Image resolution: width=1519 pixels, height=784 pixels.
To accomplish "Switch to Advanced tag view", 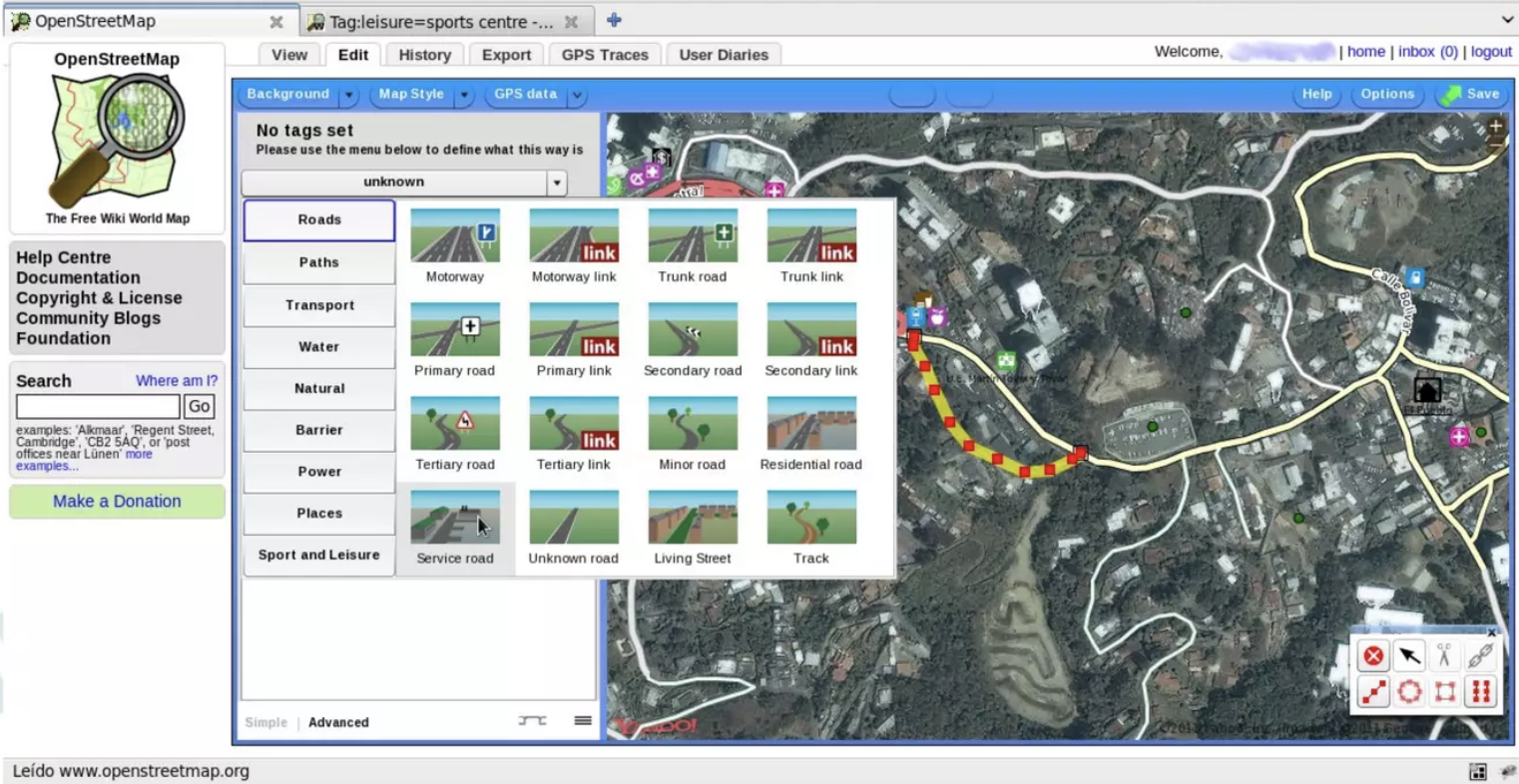I will pyautogui.click(x=338, y=722).
